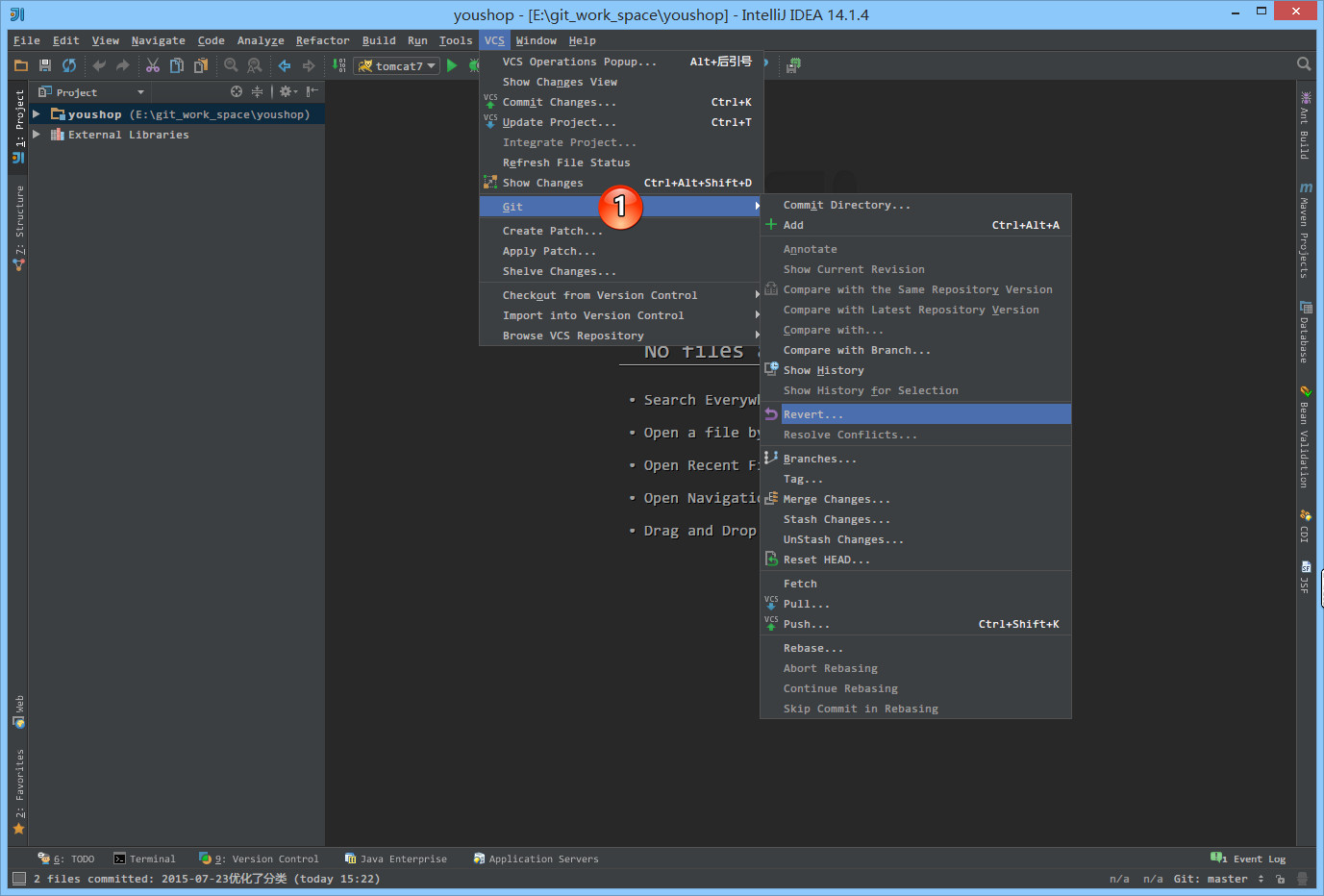Select Revert... in the Git submenu
This screenshot has width=1324, height=896.
point(812,414)
